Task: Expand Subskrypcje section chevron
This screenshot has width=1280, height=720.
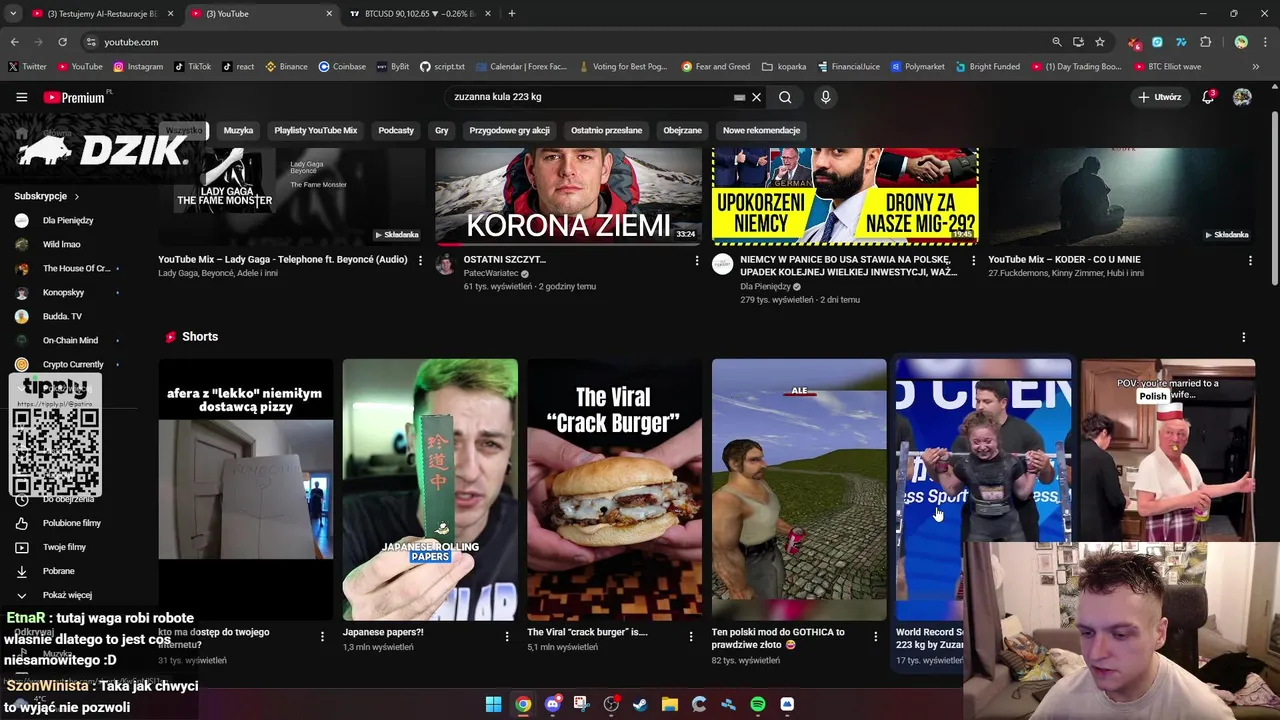Action: pos(76,197)
